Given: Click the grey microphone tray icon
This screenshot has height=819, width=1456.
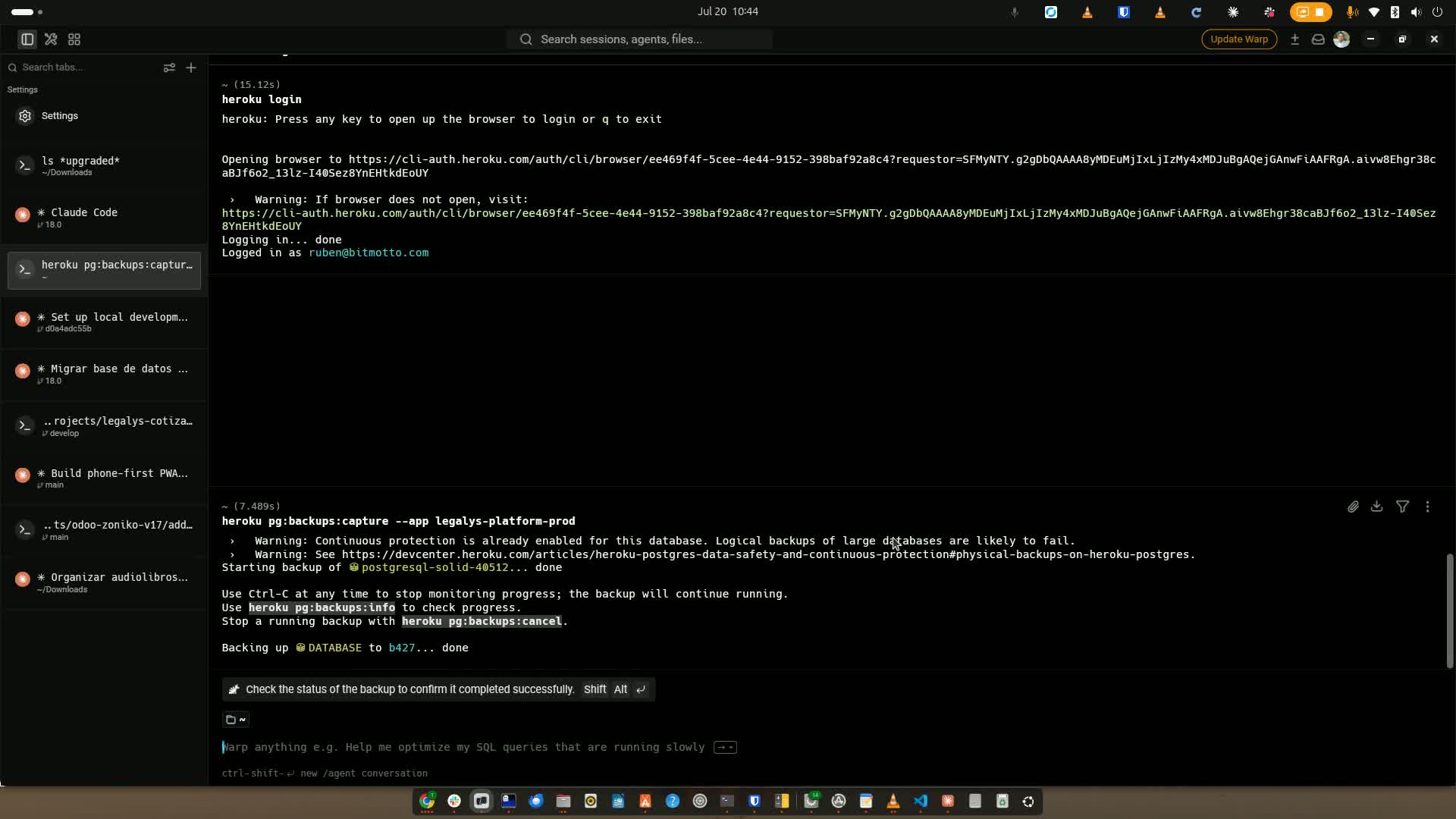Looking at the screenshot, I should 1014,12.
